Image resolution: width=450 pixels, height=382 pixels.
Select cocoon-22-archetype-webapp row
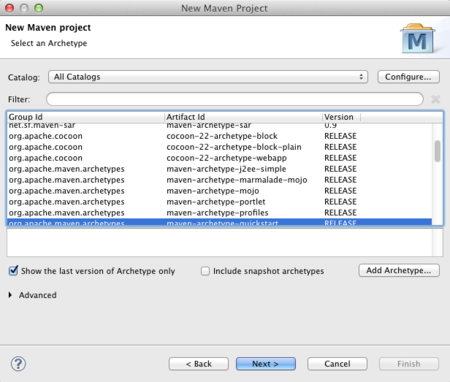219,158
